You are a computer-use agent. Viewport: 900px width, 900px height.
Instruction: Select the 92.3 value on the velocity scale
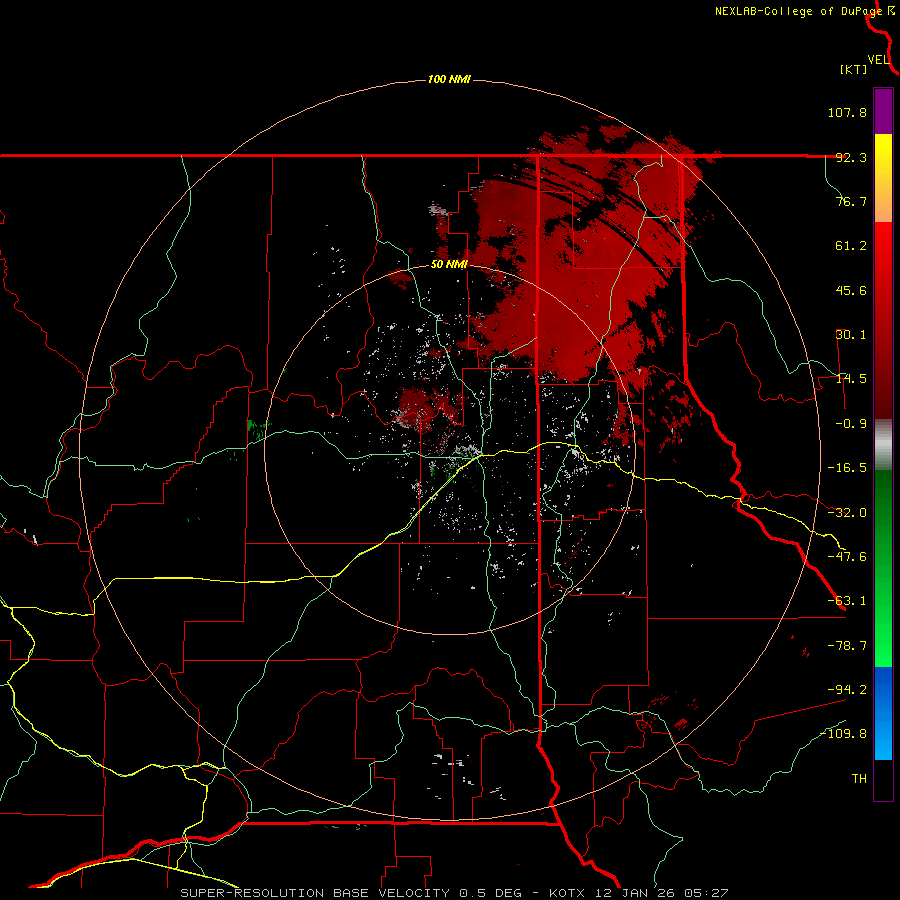point(851,157)
